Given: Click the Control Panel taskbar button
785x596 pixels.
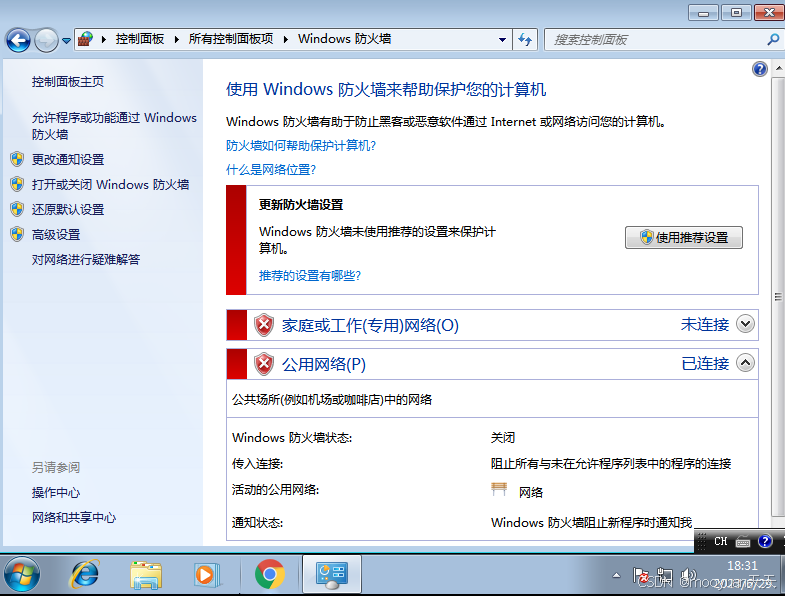Looking at the screenshot, I should pyautogui.click(x=331, y=575).
